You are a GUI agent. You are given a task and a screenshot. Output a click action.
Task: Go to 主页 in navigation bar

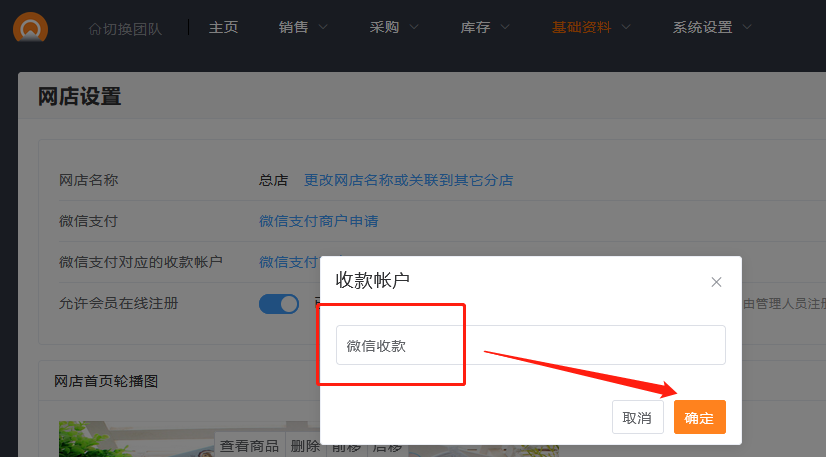(x=223, y=28)
